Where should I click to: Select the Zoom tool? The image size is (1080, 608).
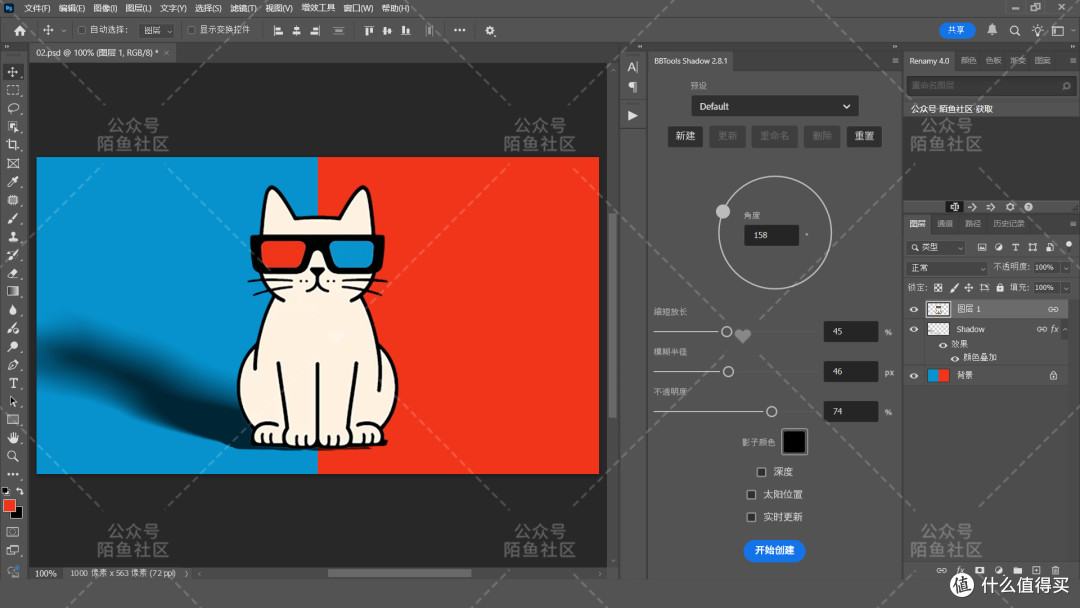[x=13, y=456]
